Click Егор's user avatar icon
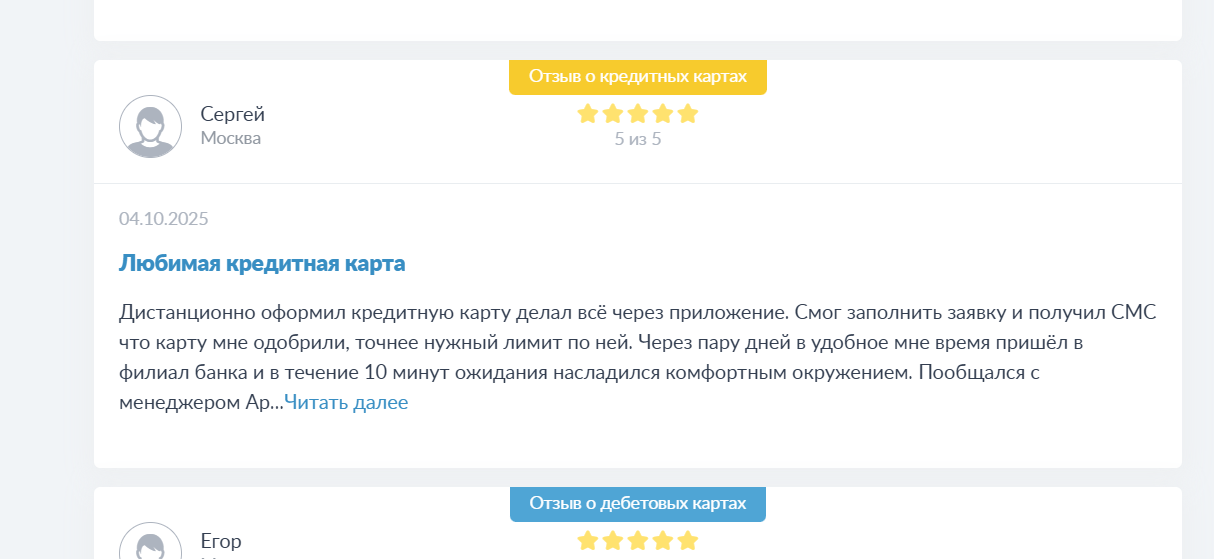The width and height of the screenshot is (1214, 559). 150,545
